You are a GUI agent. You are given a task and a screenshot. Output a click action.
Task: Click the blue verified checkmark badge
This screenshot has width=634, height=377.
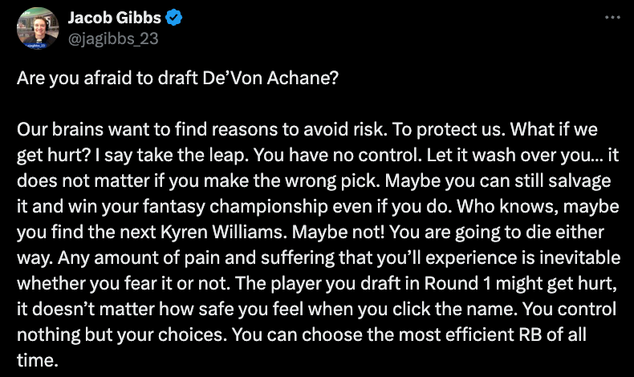pos(174,18)
